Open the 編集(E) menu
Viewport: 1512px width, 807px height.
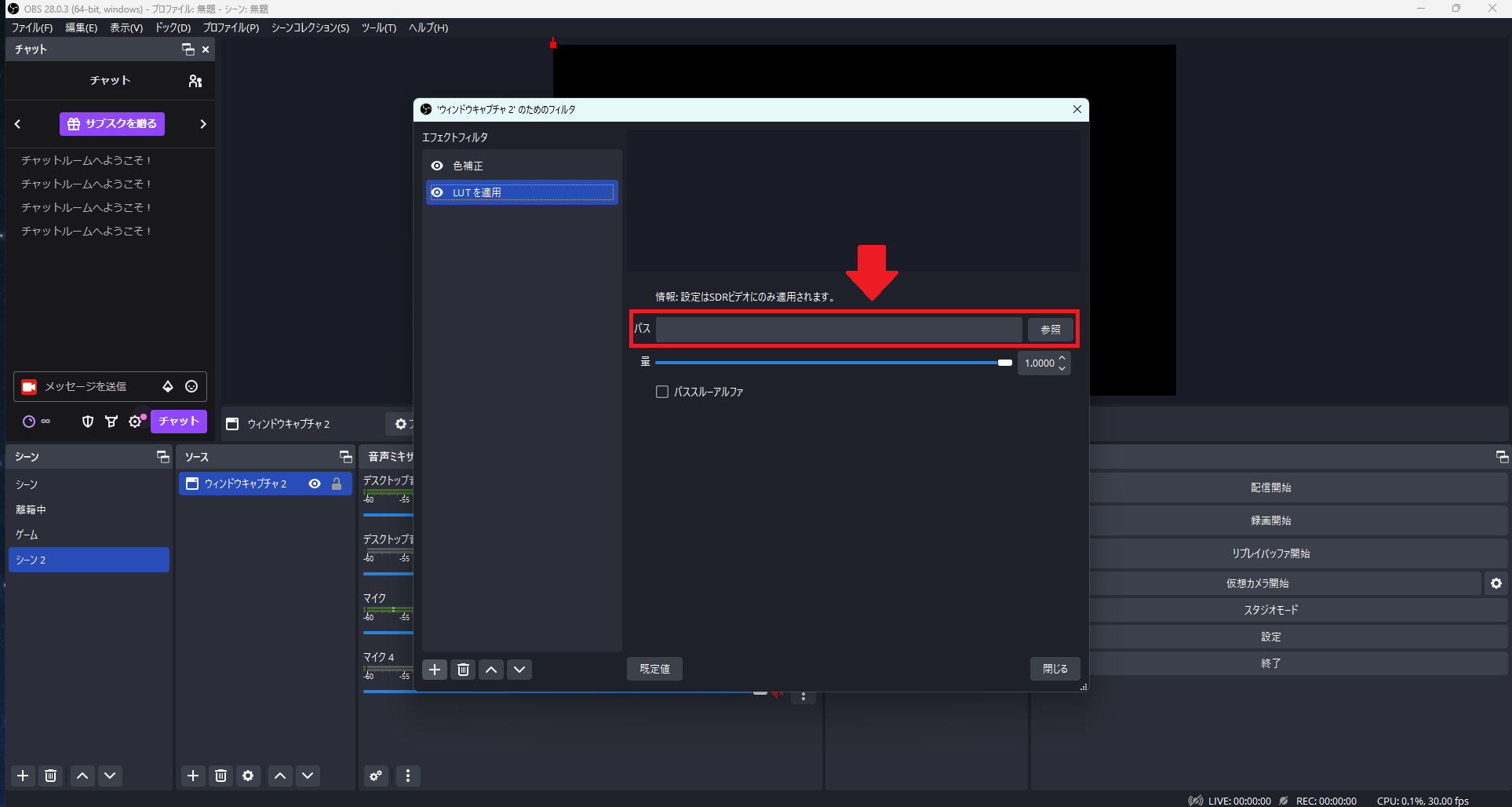click(x=82, y=27)
